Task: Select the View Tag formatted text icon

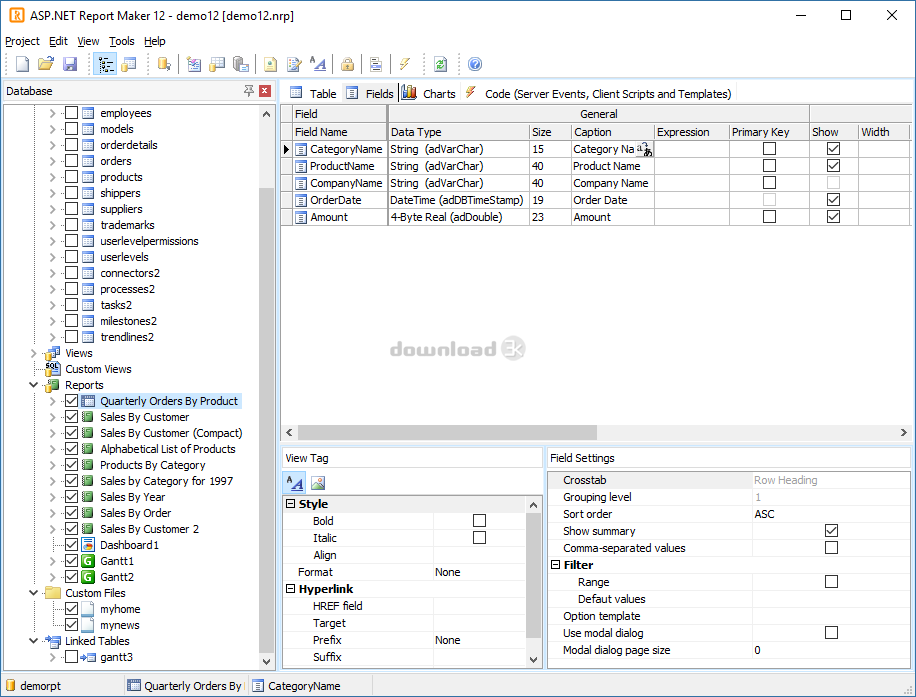Action: (295, 483)
